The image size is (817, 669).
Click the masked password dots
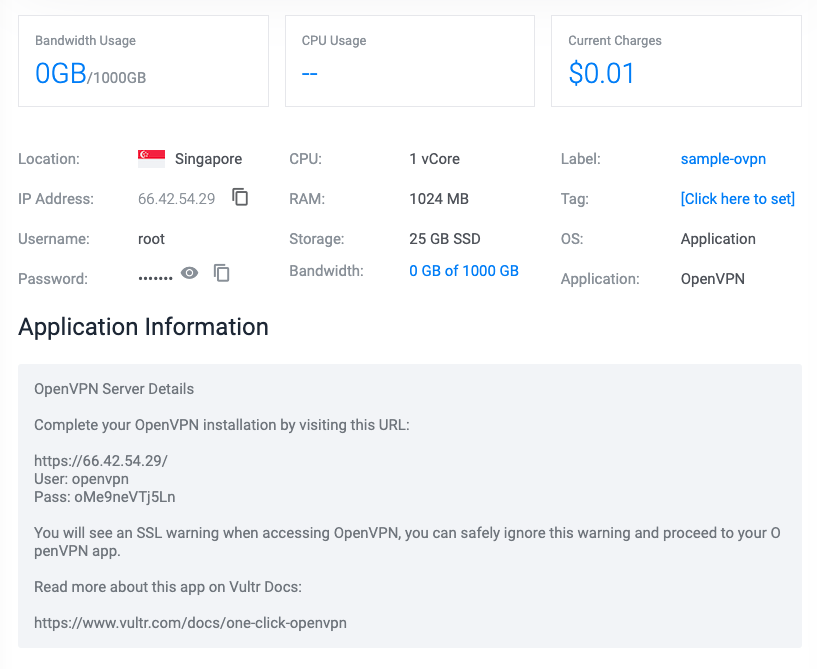tap(155, 279)
